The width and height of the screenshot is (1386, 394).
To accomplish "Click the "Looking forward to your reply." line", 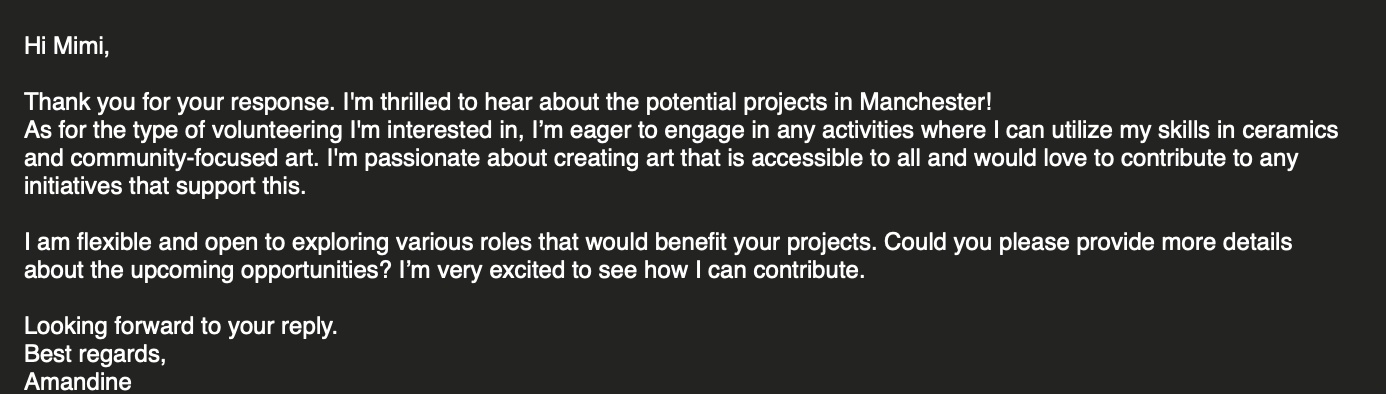I will click(x=181, y=326).
